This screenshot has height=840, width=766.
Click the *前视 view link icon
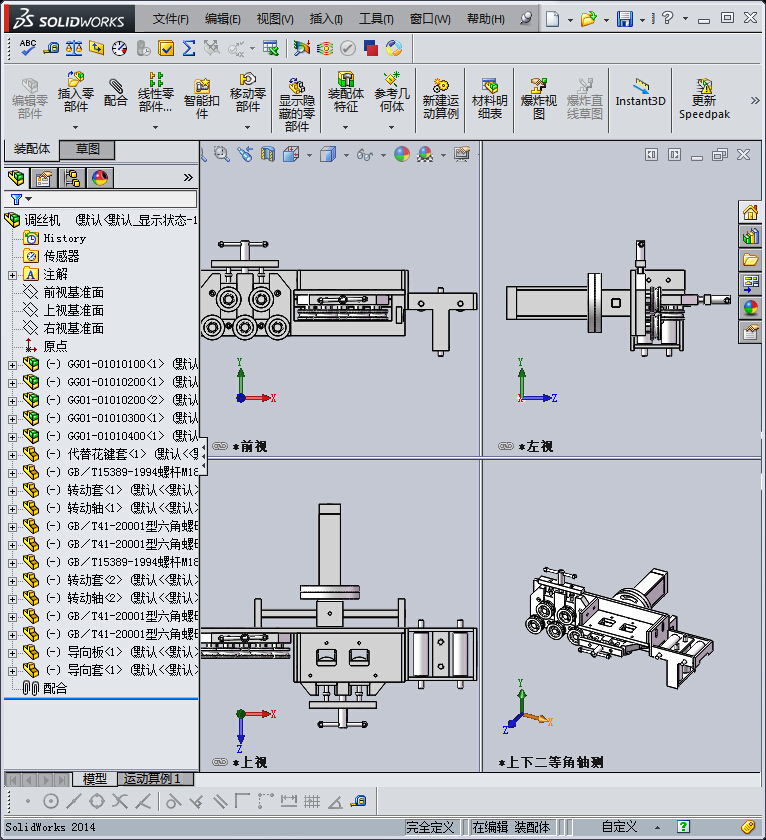click(x=220, y=446)
